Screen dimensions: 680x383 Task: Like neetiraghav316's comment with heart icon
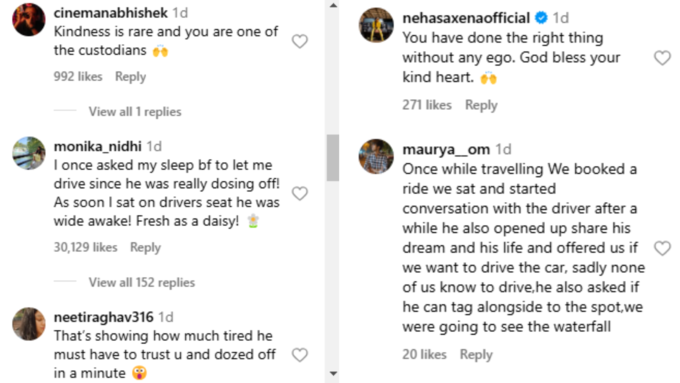(x=300, y=355)
